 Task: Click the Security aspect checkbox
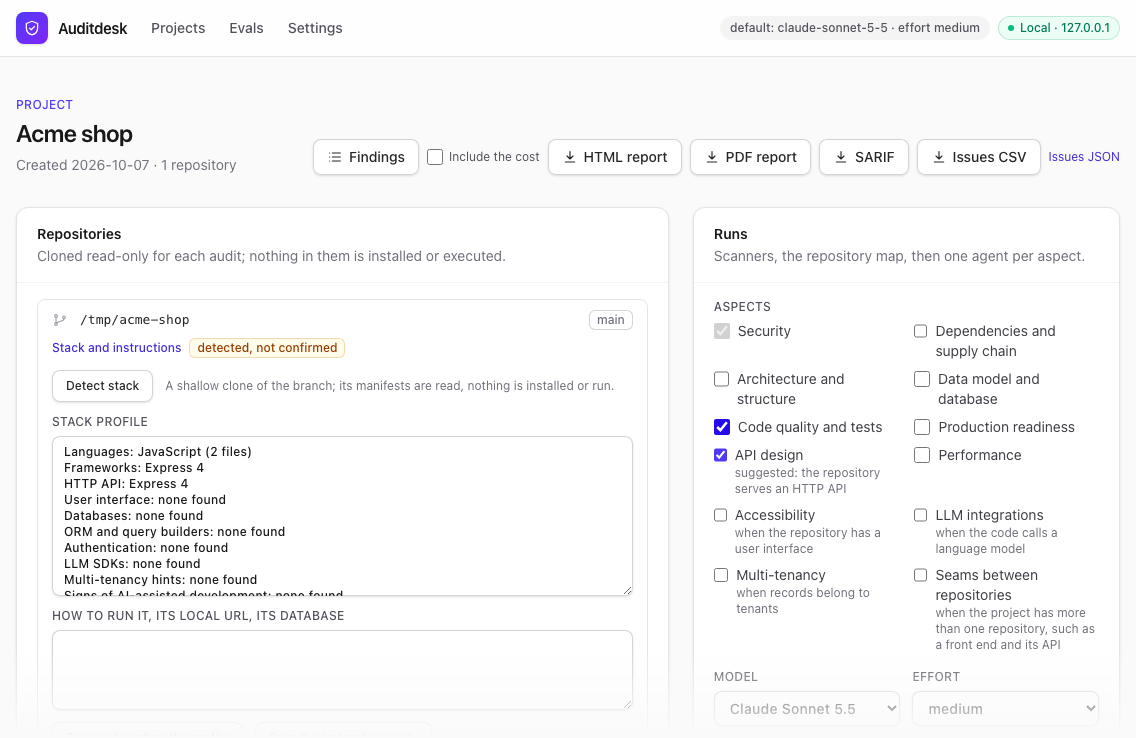[722, 331]
